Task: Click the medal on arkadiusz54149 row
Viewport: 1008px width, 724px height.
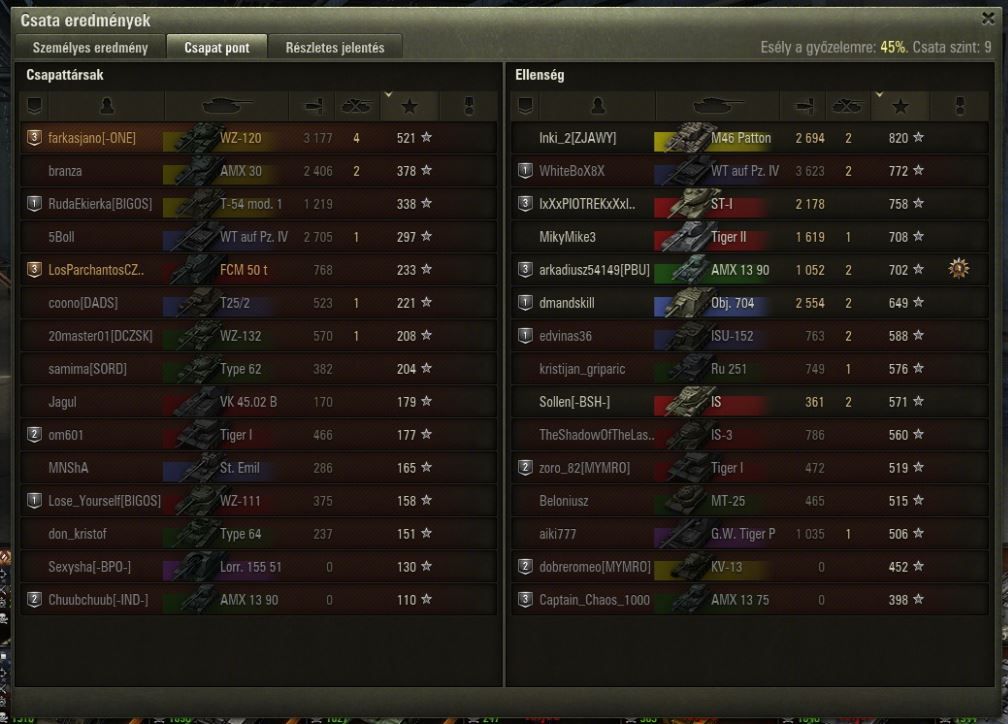Action: point(958,269)
